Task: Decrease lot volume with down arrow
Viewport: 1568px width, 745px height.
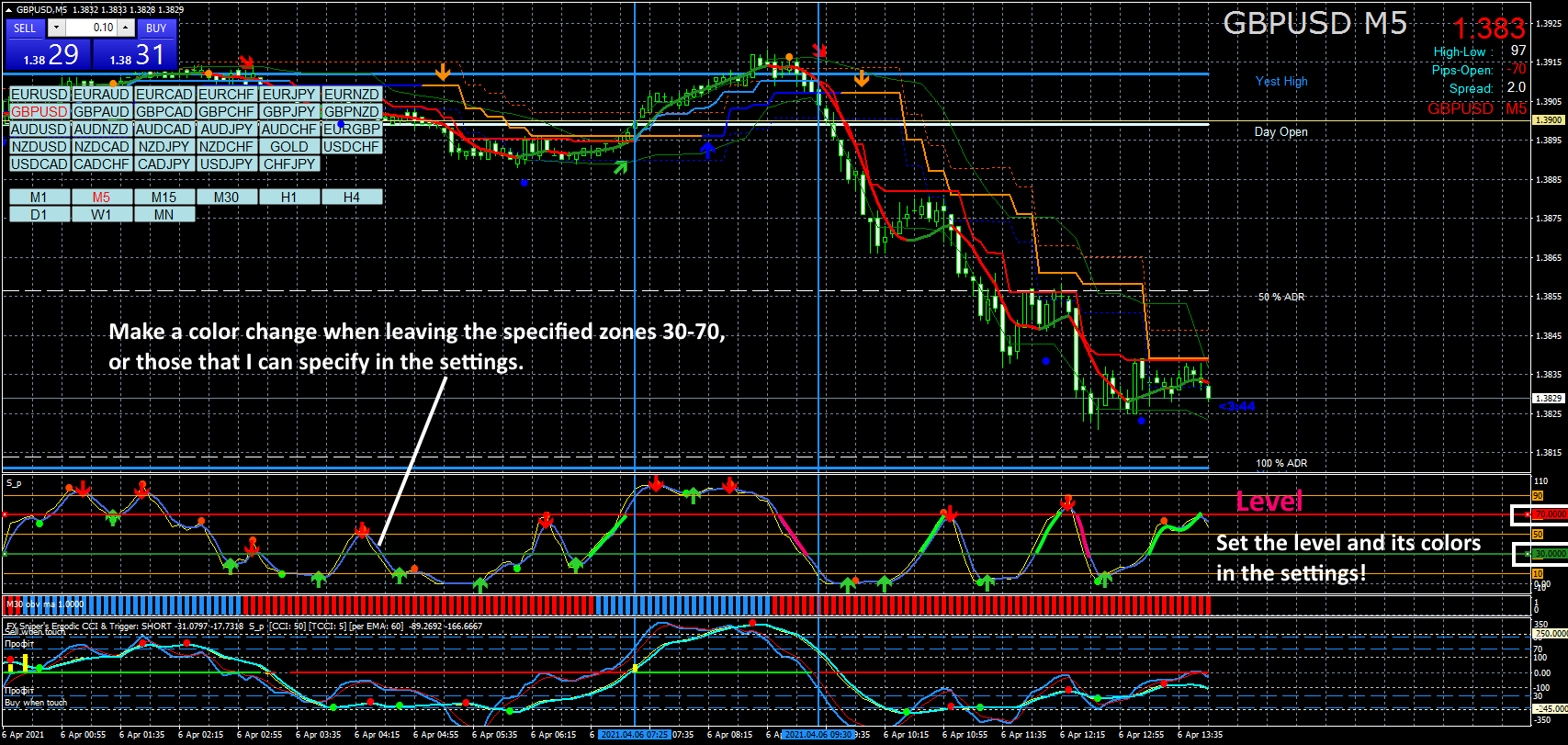Action: (x=56, y=28)
